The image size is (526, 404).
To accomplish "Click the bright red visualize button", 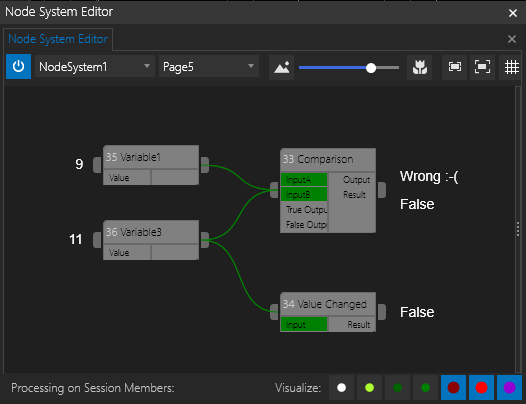I will [x=481, y=388].
